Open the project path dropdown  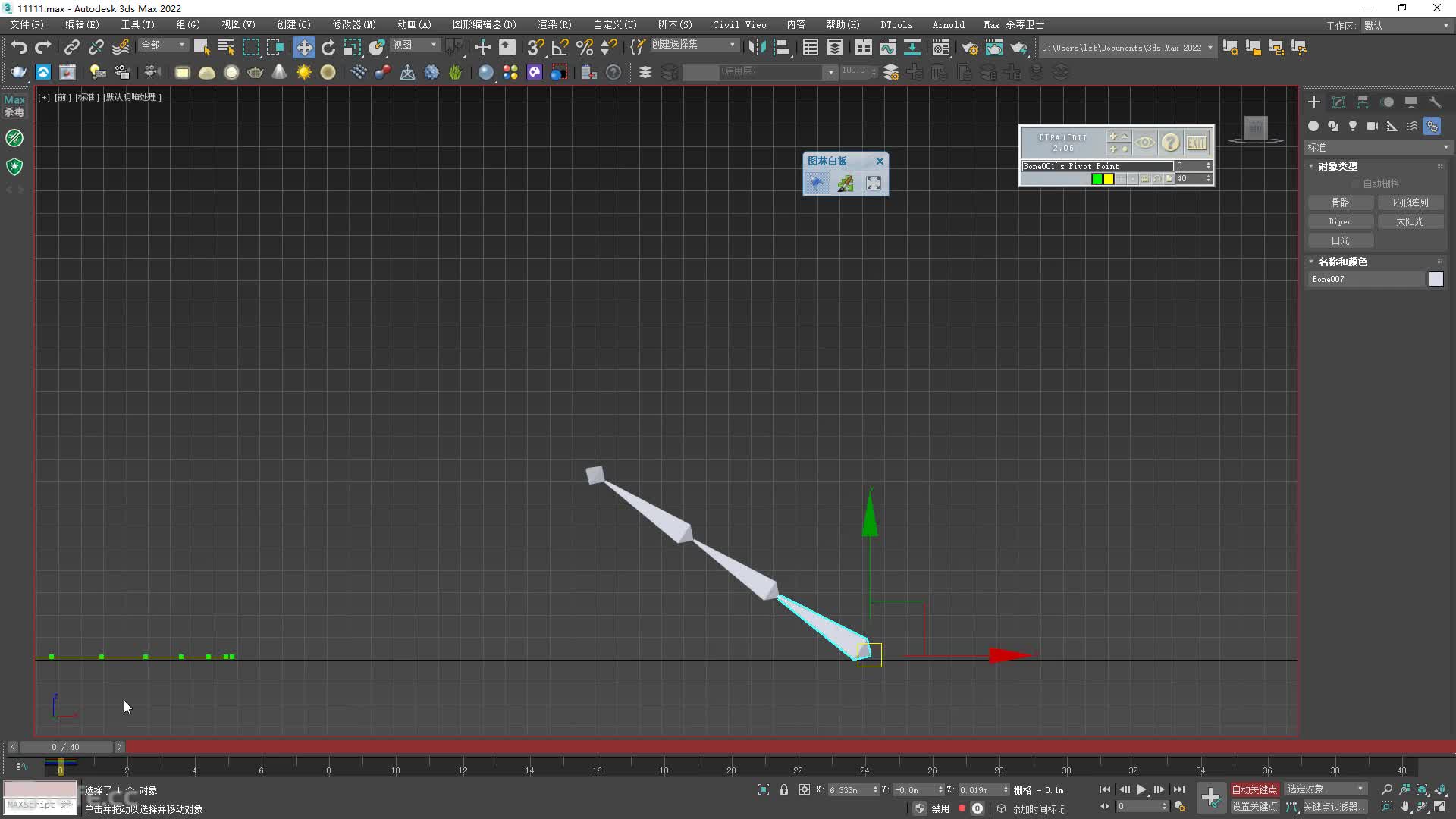click(1128, 48)
